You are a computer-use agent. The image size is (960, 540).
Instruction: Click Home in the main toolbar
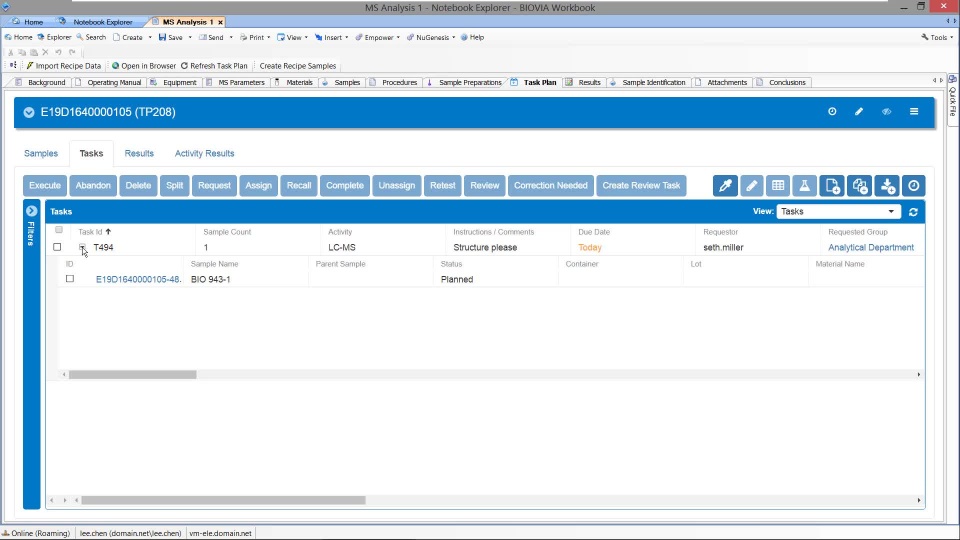18,37
